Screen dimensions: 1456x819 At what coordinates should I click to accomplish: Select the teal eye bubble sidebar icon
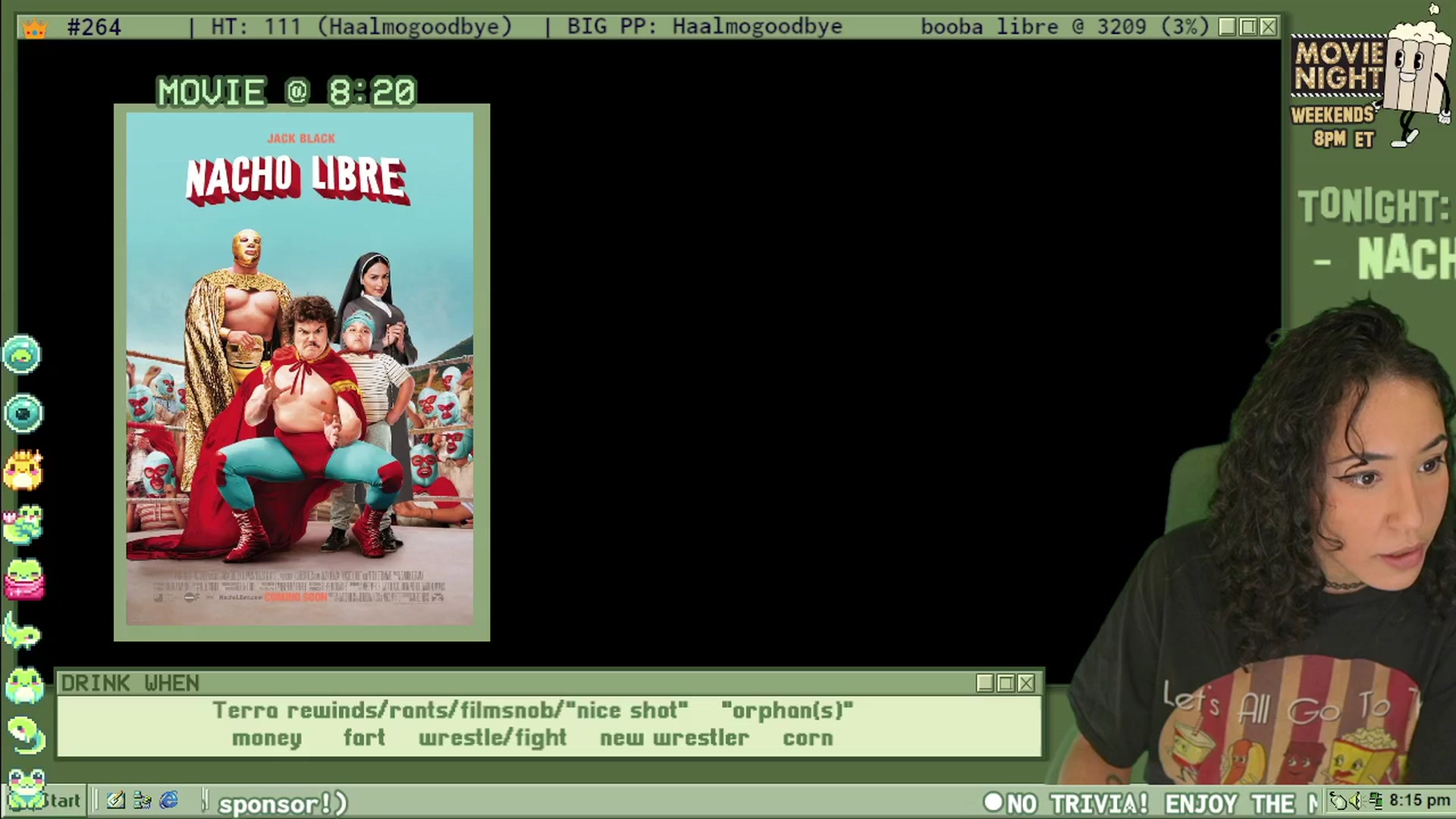point(23,413)
